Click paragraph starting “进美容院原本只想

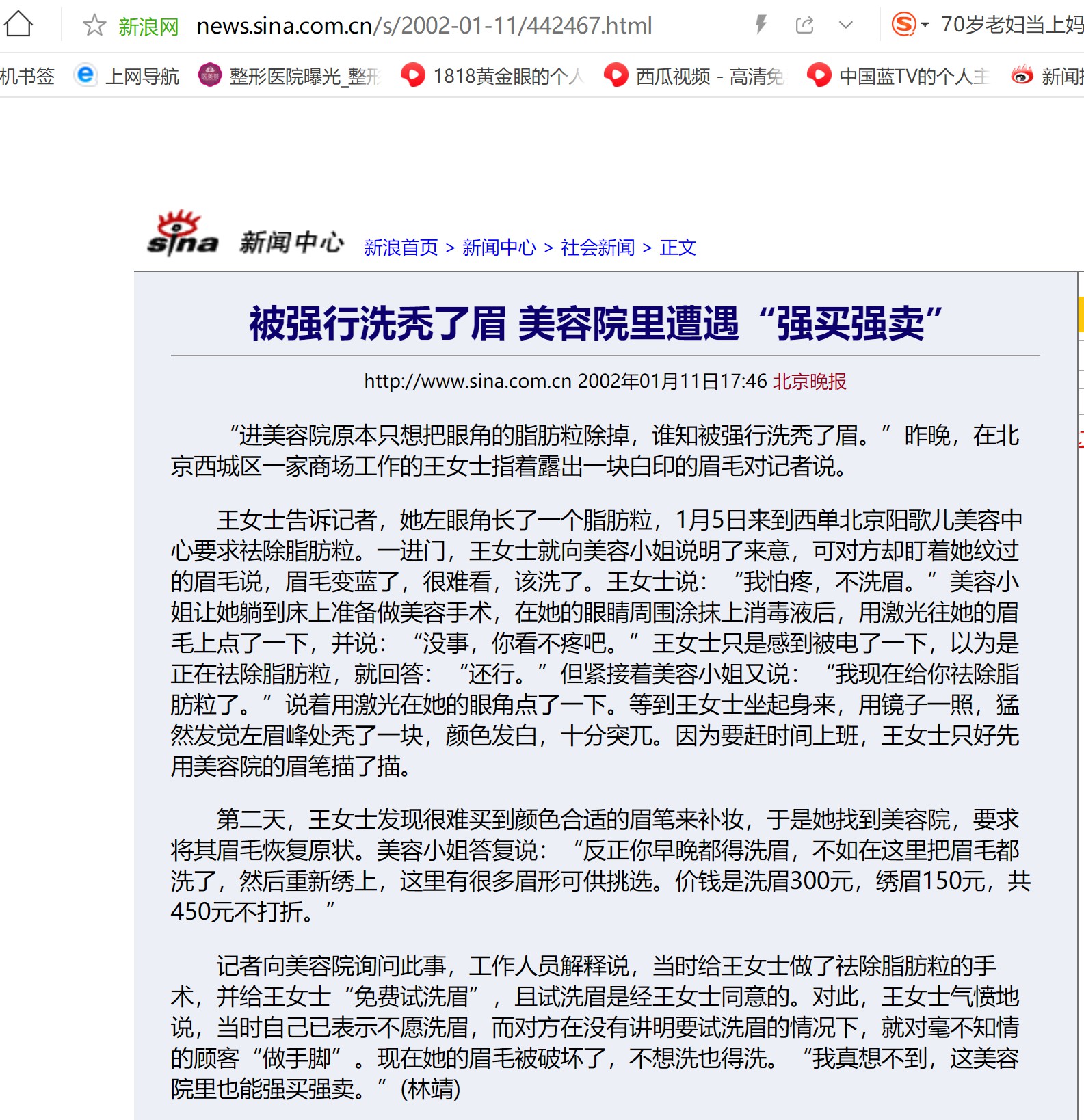[x=595, y=451]
